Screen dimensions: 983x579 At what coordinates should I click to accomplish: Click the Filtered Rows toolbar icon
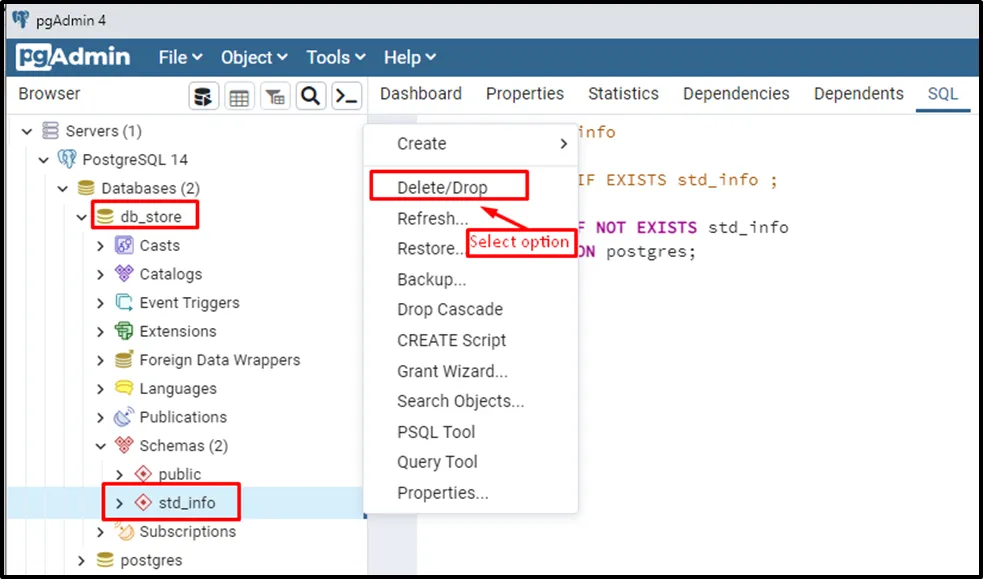(x=275, y=96)
